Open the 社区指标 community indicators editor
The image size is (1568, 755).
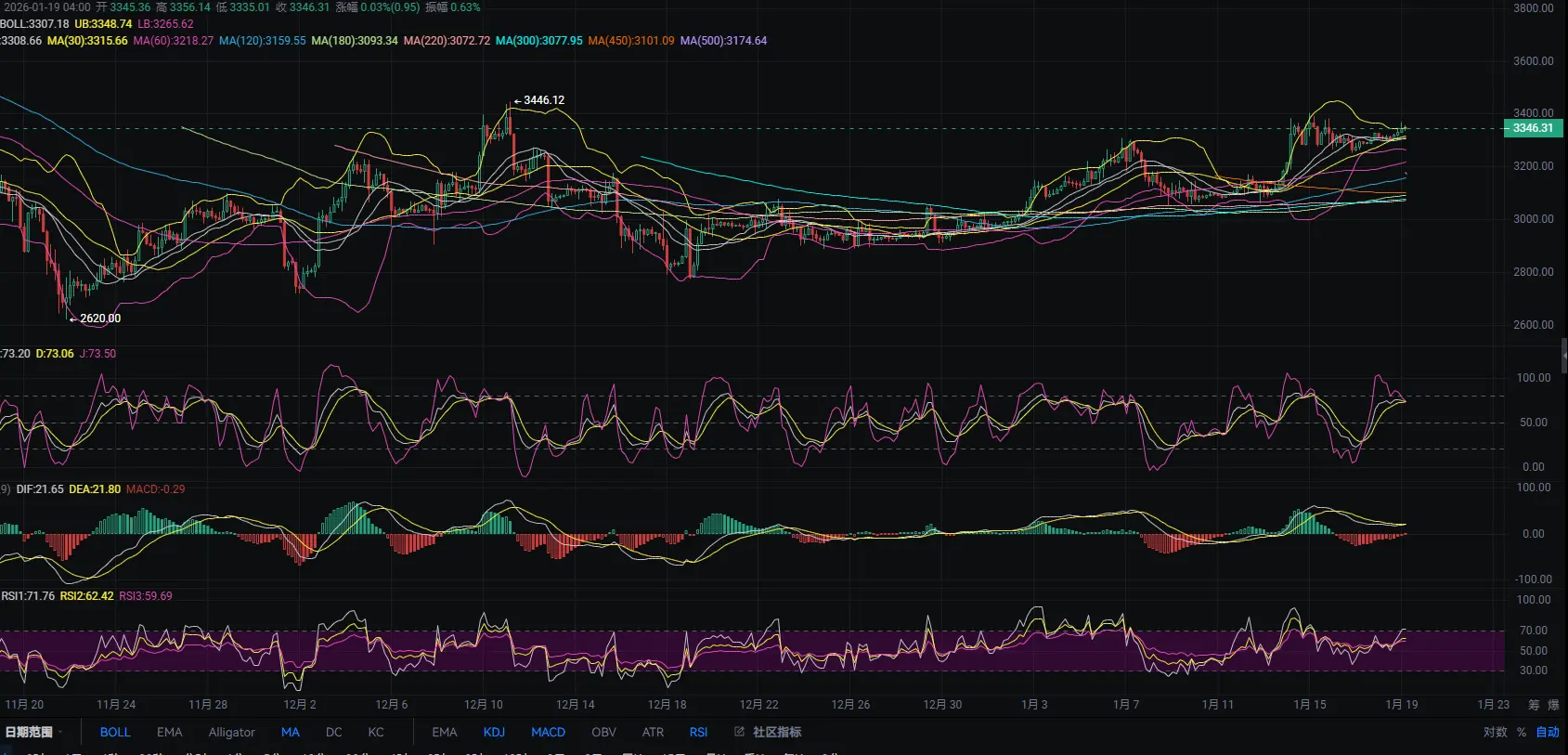coord(769,732)
